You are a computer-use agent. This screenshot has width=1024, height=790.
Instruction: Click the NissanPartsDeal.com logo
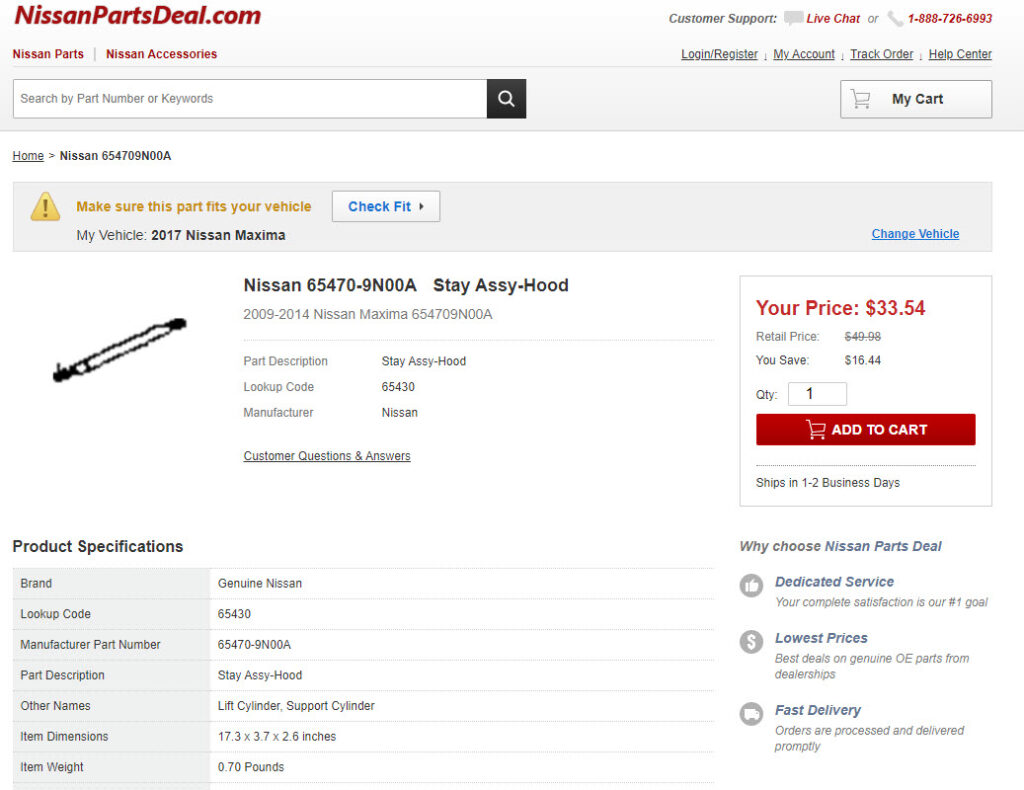137,16
